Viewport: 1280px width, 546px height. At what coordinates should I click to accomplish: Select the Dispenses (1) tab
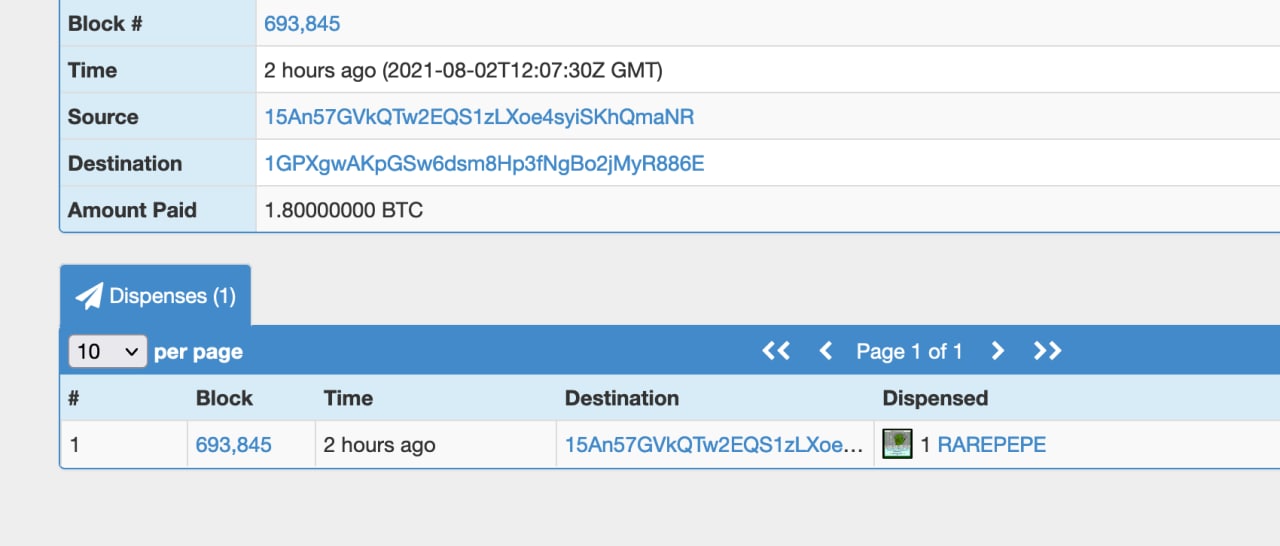155,295
